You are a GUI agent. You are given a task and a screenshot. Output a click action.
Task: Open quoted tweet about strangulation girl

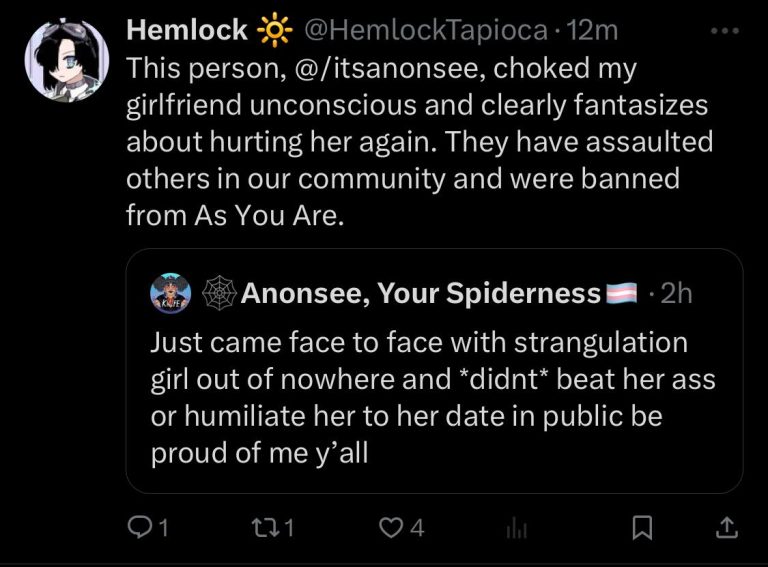pos(432,400)
